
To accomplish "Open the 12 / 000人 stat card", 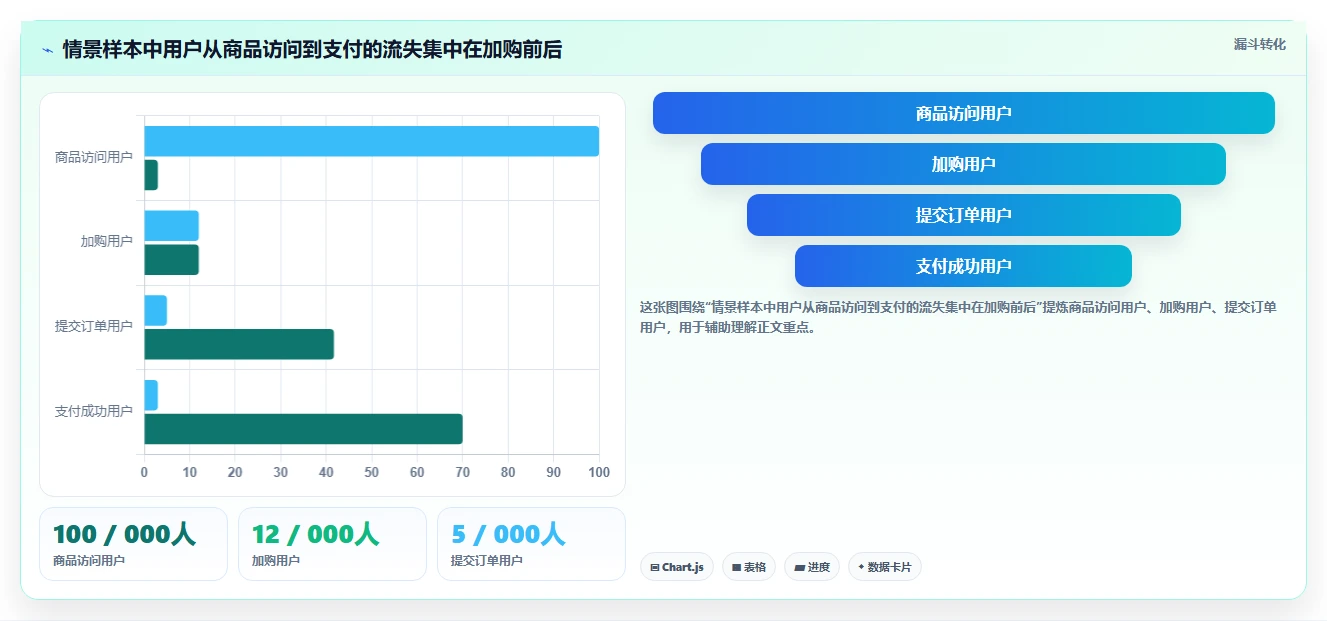I will coord(332,544).
